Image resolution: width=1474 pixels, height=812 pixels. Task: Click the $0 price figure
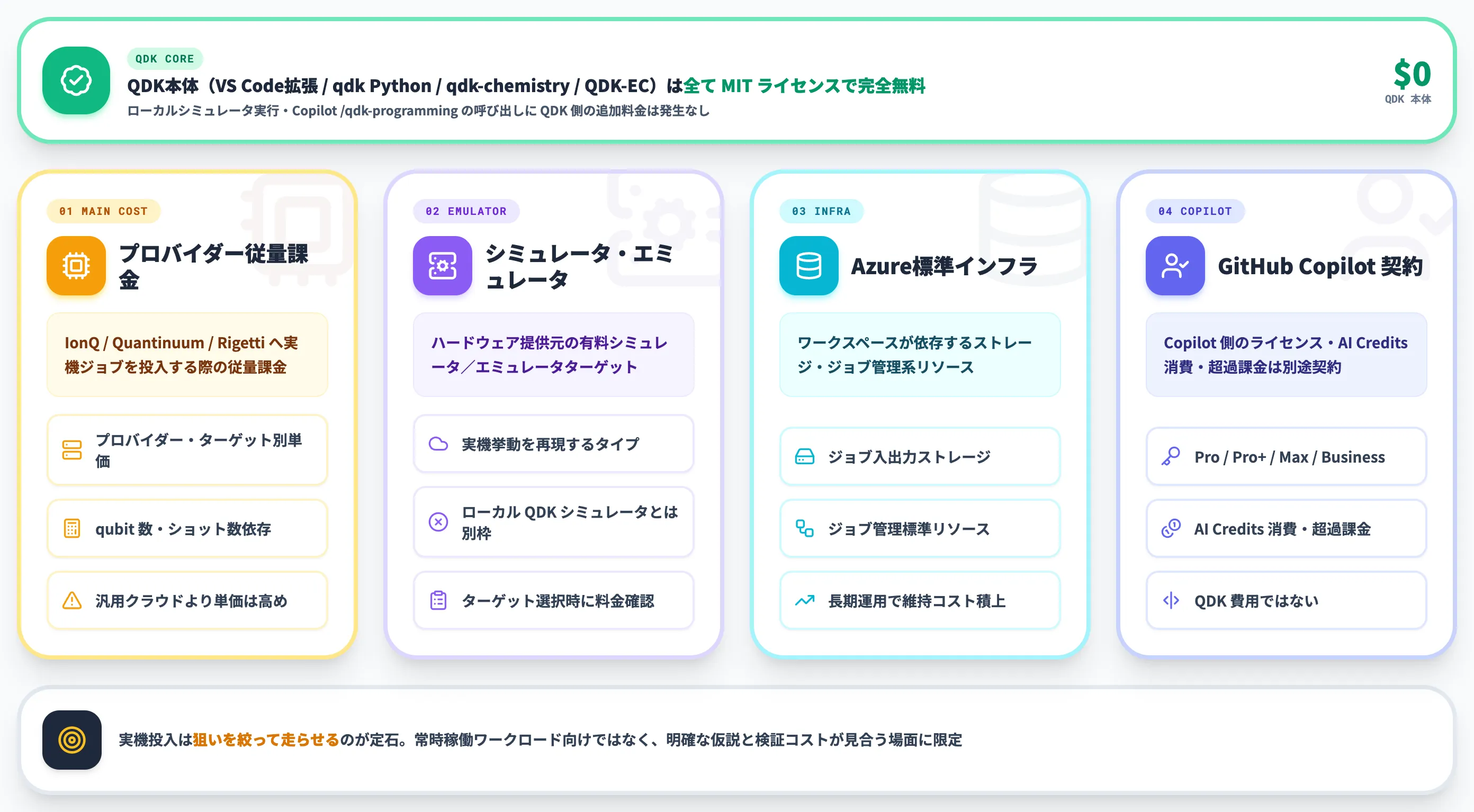click(1412, 74)
